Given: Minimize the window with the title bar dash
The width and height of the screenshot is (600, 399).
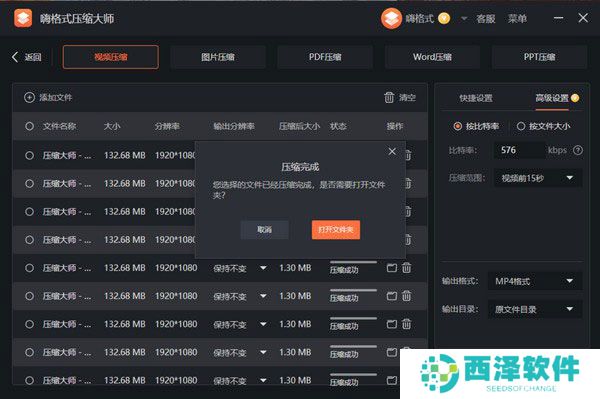Looking at the screenshot, I should tap(558, 18).
